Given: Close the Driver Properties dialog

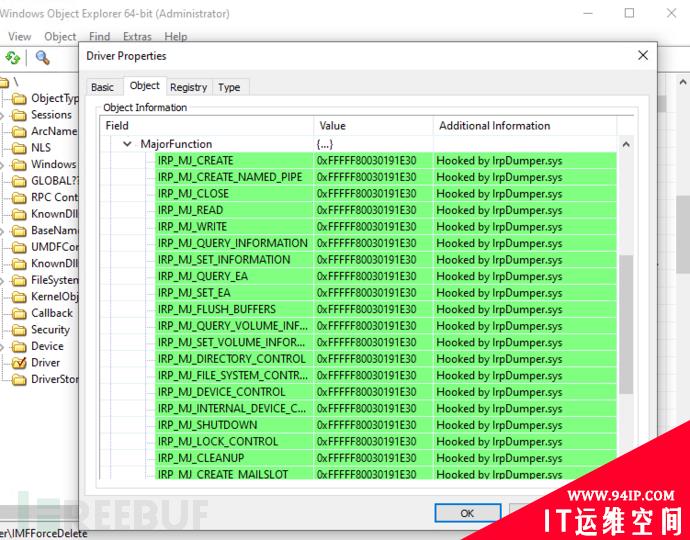Looking at the screenshot, I should [643, 55].
